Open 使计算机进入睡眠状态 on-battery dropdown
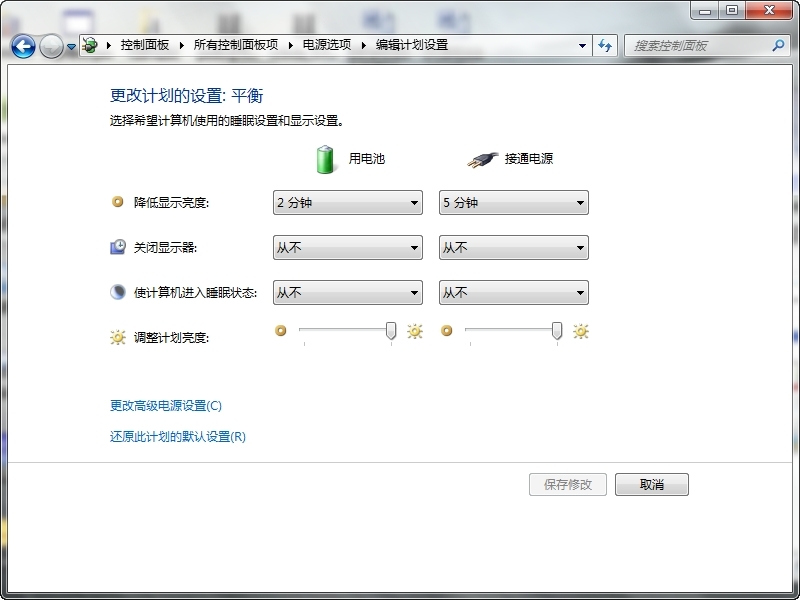The width and height of the screenshot is (800, 600). pos(348,292)
